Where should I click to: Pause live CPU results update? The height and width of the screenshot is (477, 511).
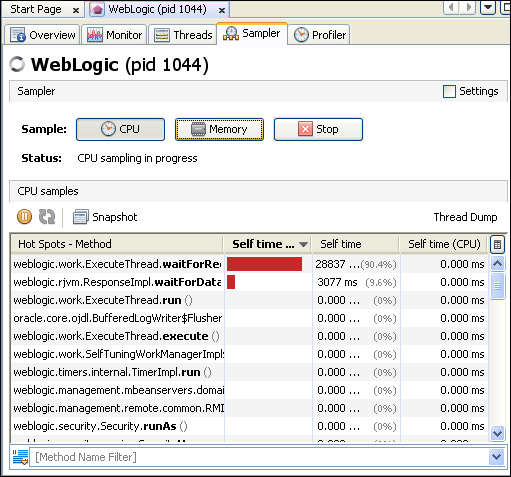click(x=24, y=217)
